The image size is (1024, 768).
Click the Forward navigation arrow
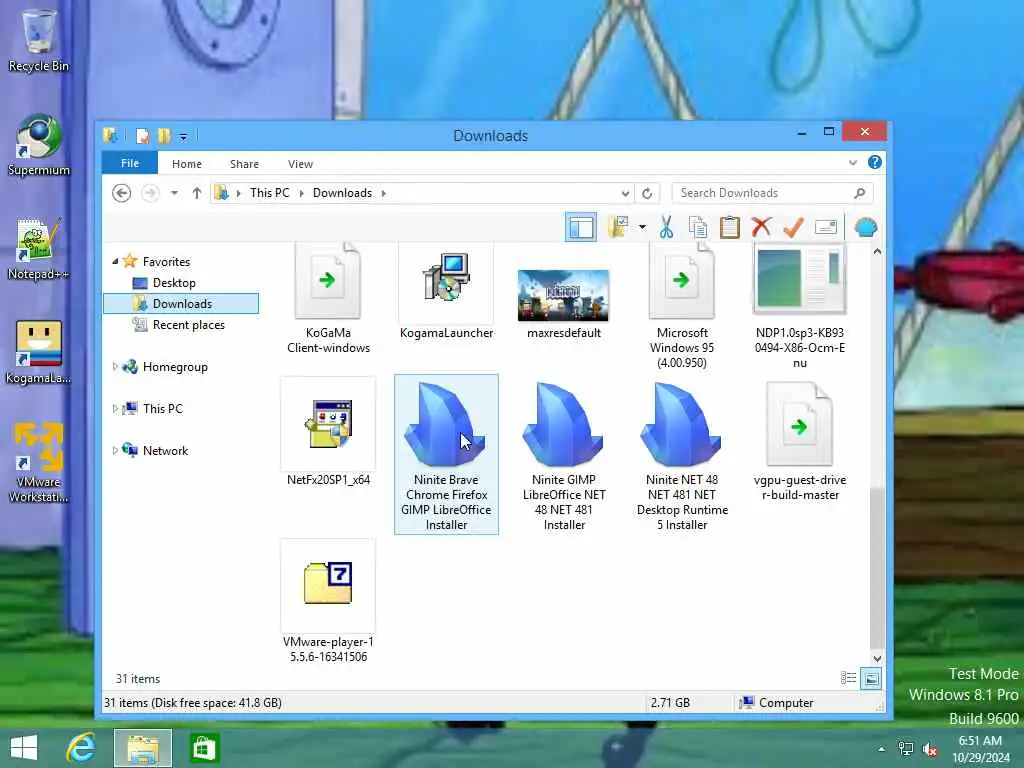(150, 193)
